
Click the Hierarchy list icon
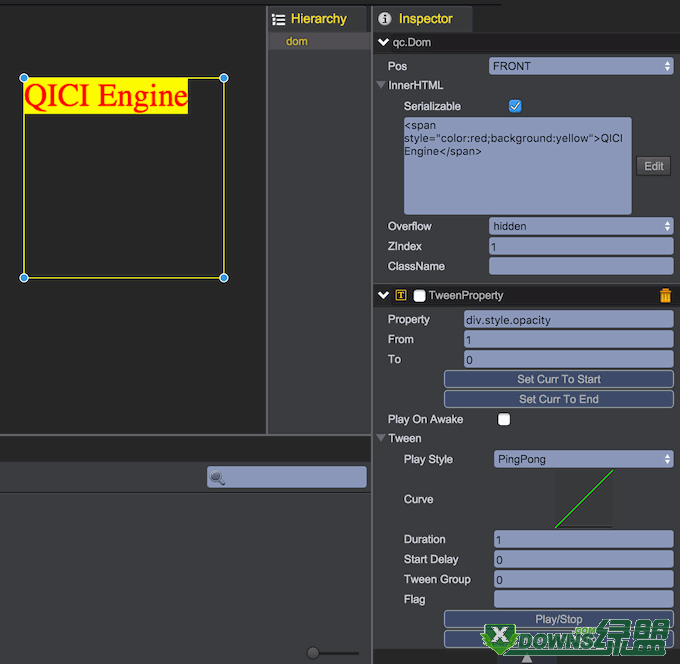coord(278,20)
